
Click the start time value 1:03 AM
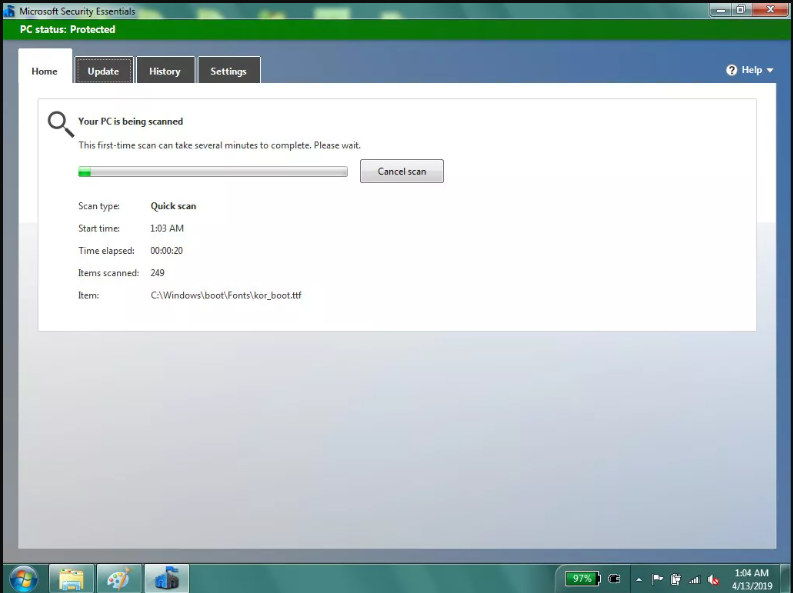(167, 228)
